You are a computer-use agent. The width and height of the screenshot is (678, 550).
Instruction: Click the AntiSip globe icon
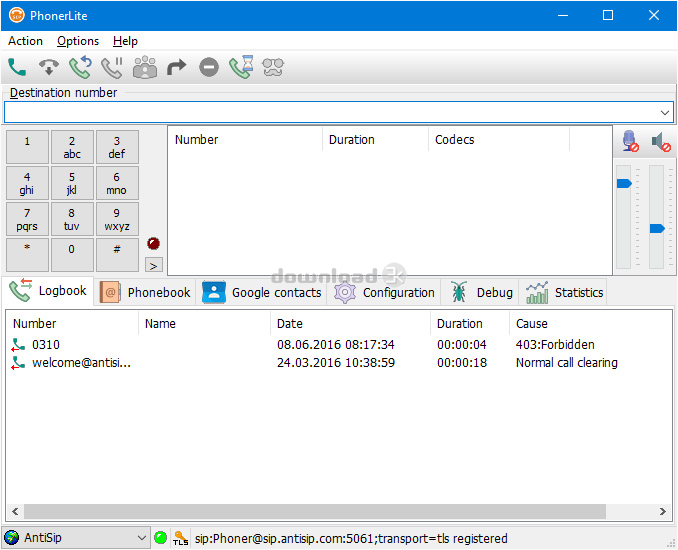coord(12,538)
